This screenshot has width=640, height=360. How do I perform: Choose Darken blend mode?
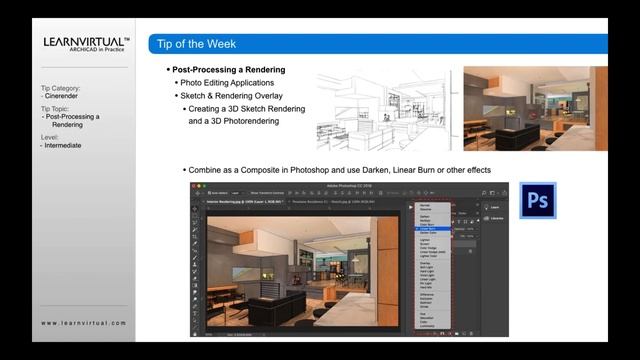(424, 216)
